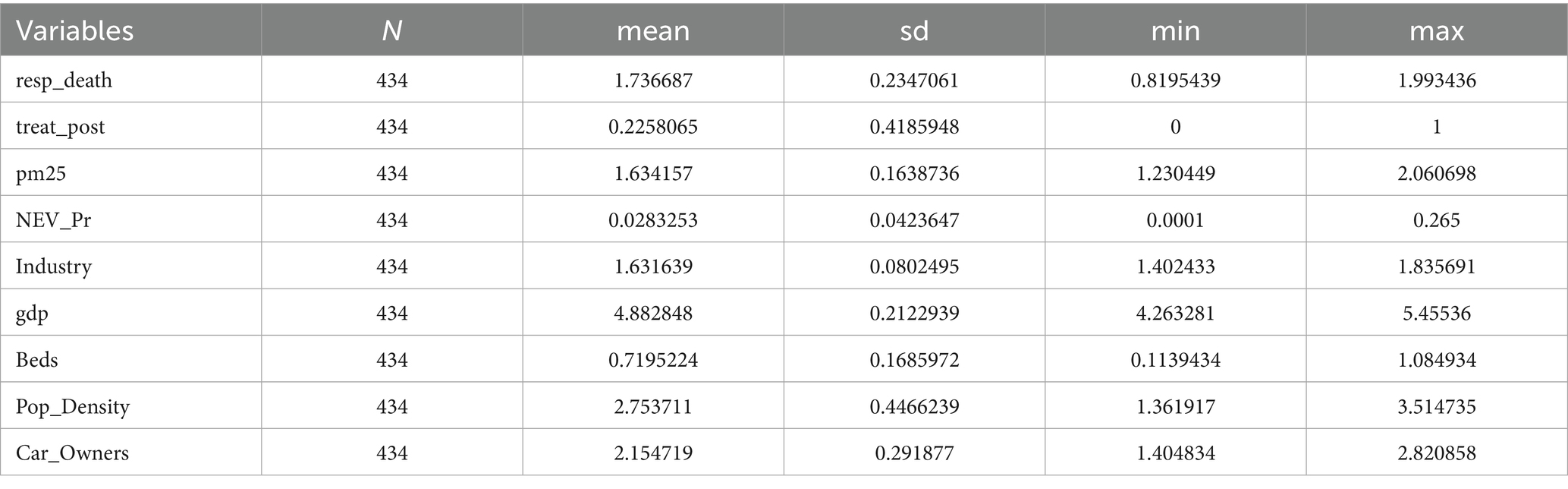1568x489 pixels.
Task: Click the Pop_Density max value 3.514735
Action: click(x=1436, y=406)
